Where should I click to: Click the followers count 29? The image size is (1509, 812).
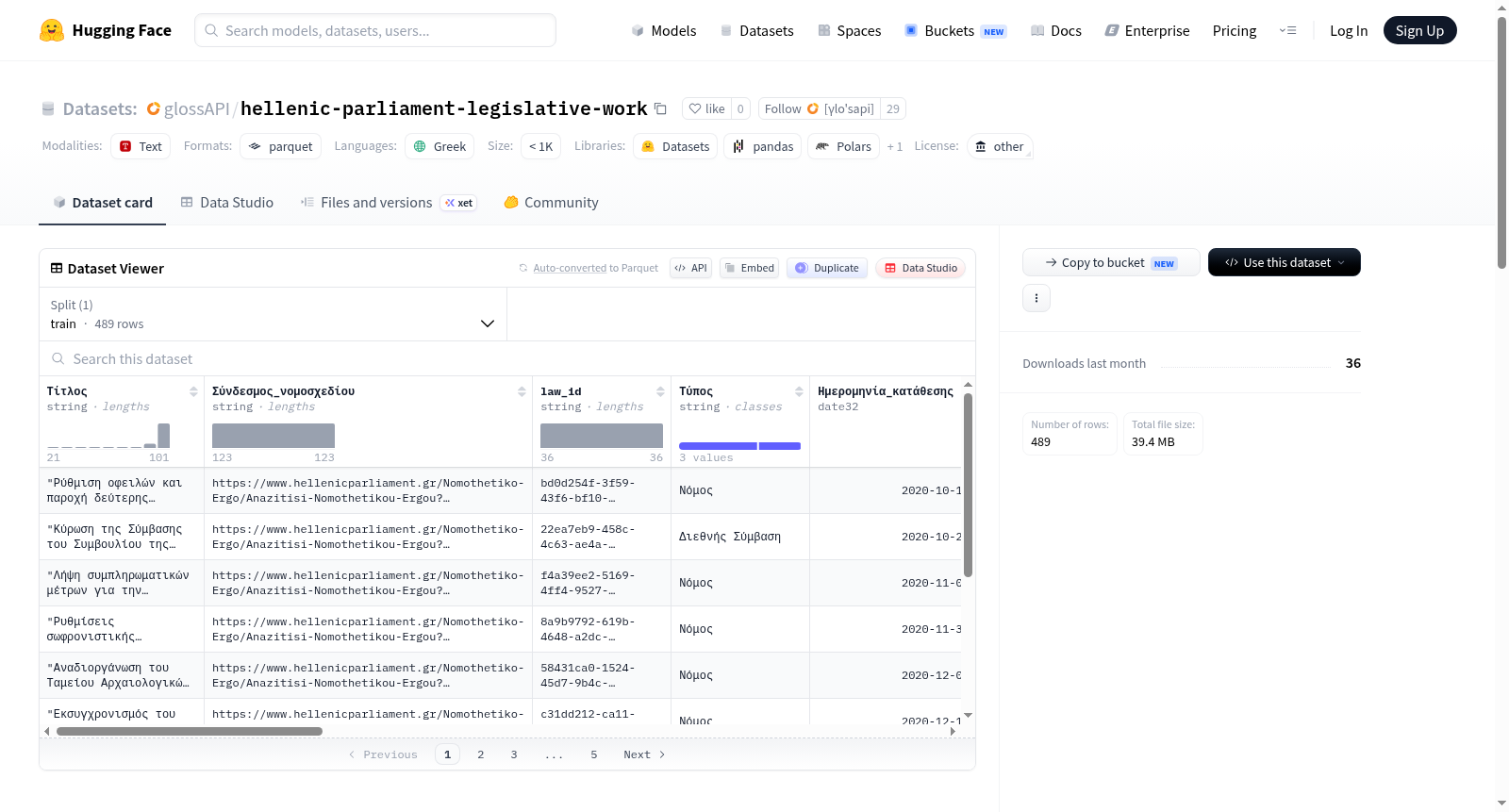[x=893, y=108]
